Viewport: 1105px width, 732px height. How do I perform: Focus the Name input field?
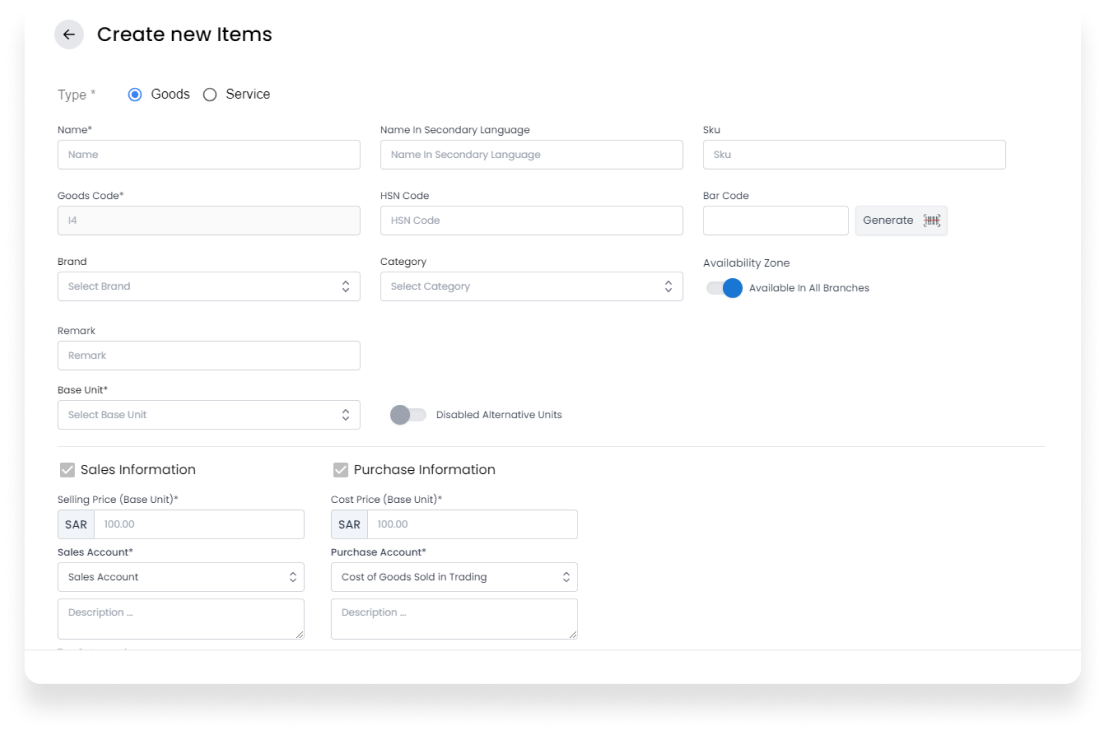[x=209, y=155]
